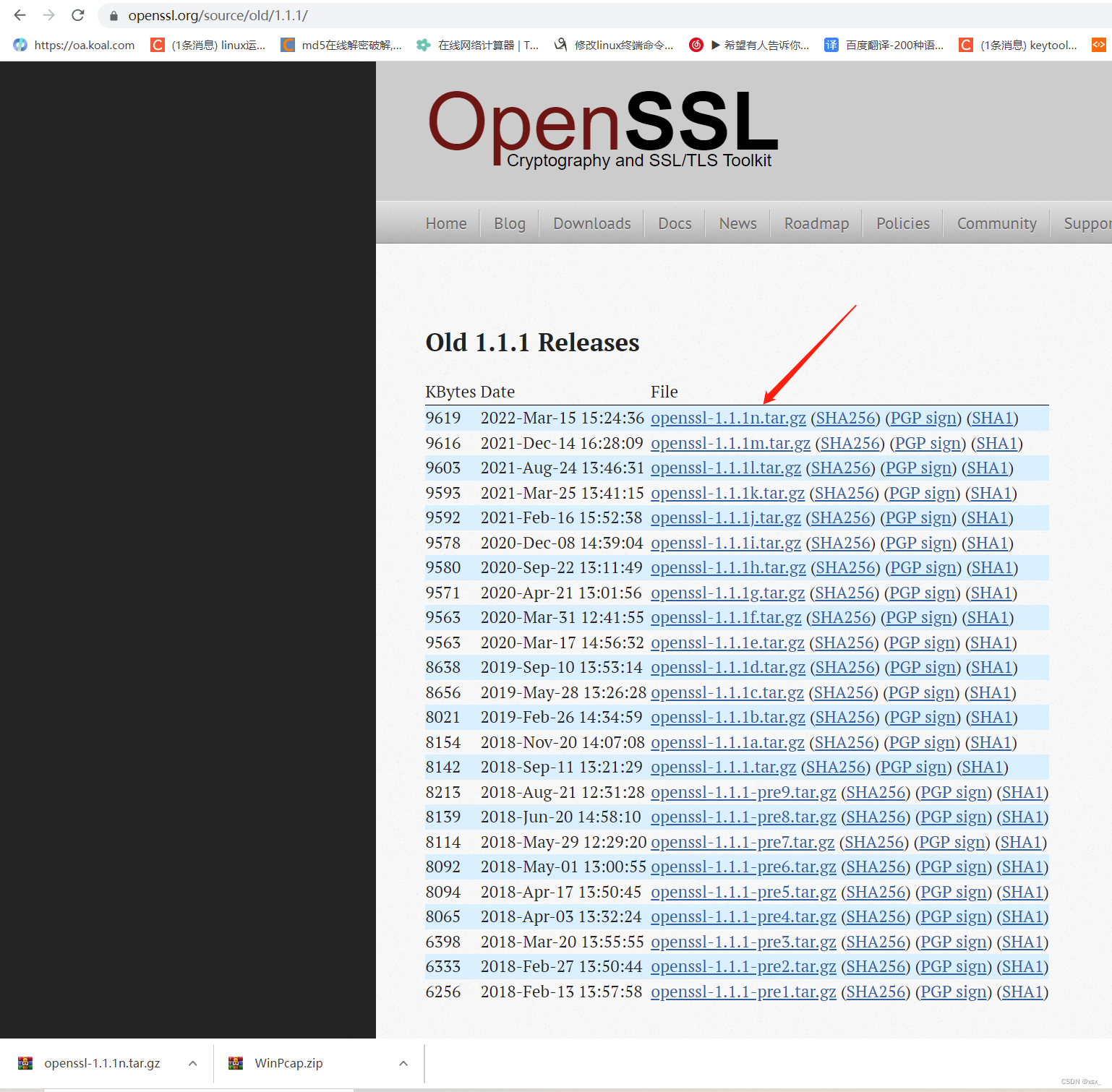This screenshot has width=1112, height=1092.
Task: Open PGP sign for openssl-1.1.1k
Action: tap(921, 493)
